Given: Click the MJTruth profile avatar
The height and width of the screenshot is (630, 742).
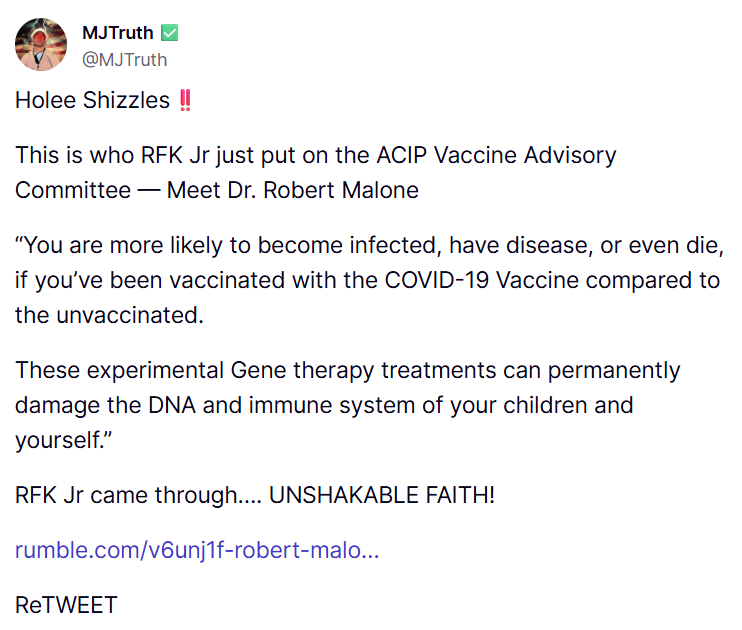Looking at the screenshot, I should (41, 45).
